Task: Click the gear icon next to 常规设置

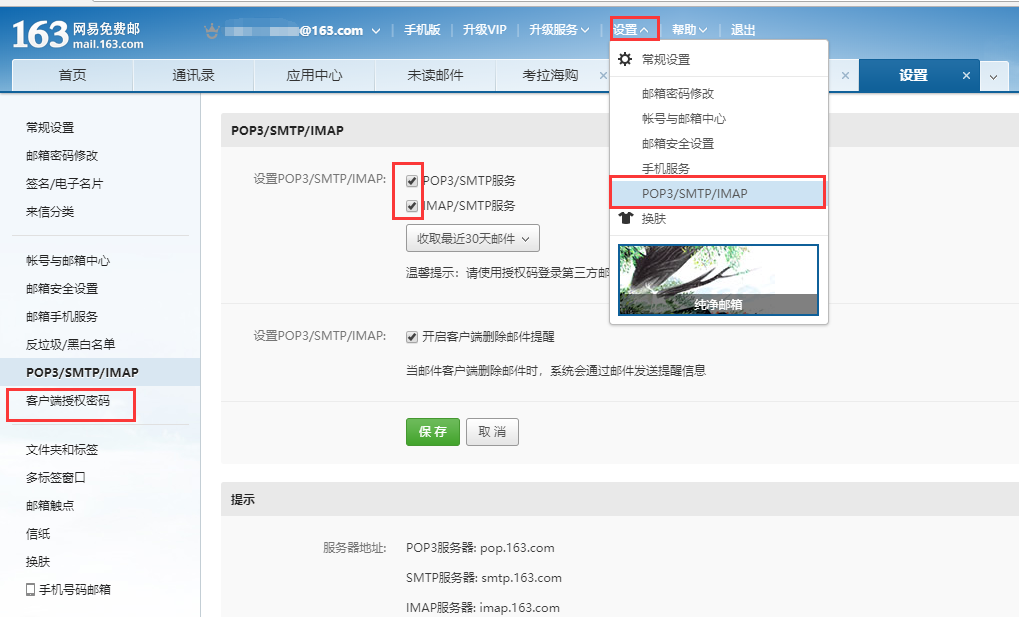Action: pos(625,59)
